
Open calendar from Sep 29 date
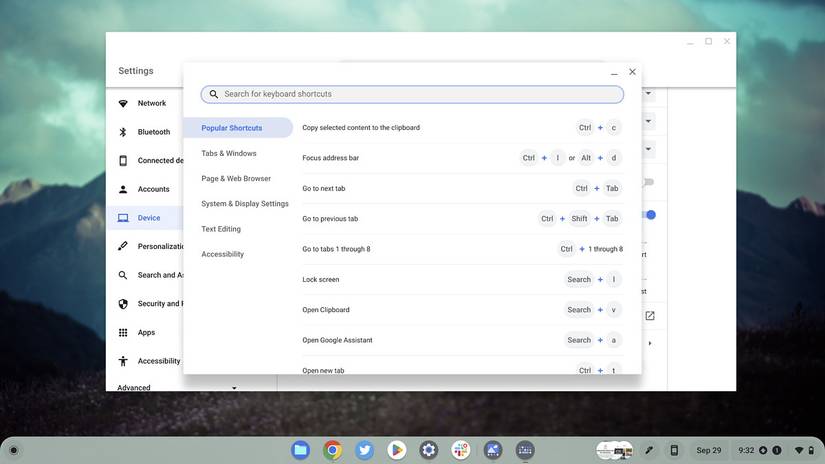709,450
